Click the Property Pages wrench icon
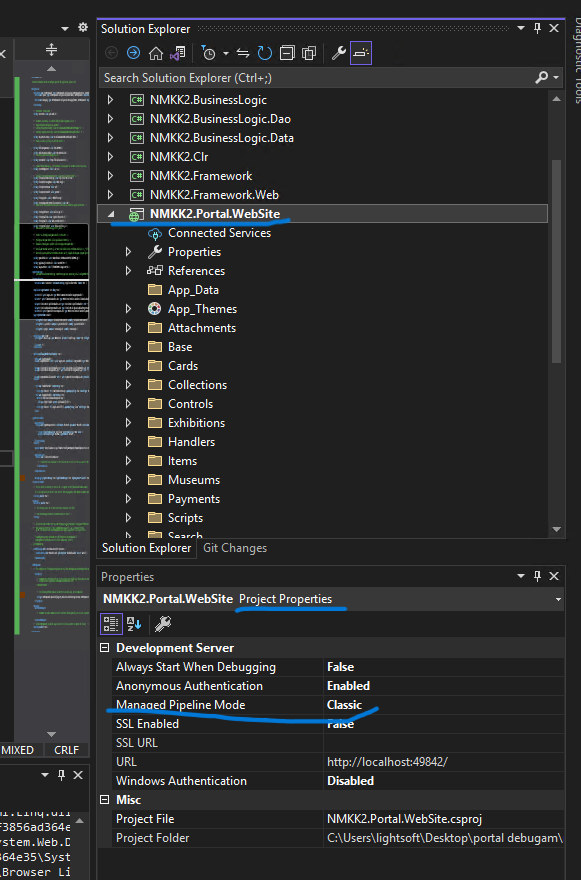The image size is (581, 880). (163, 624)
